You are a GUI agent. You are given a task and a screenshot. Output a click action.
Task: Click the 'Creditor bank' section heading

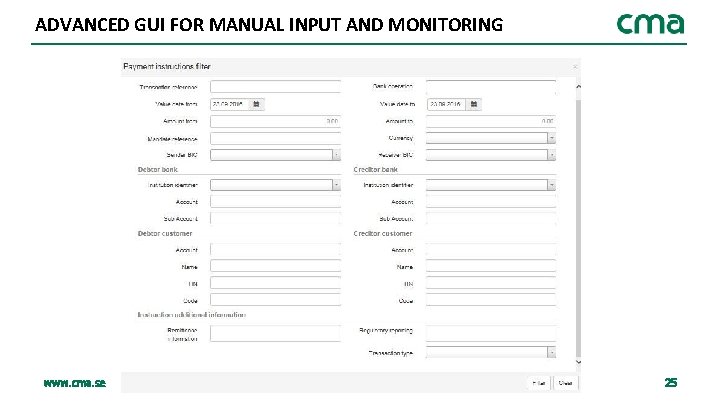pyautogui.click(x=375, y=169)
